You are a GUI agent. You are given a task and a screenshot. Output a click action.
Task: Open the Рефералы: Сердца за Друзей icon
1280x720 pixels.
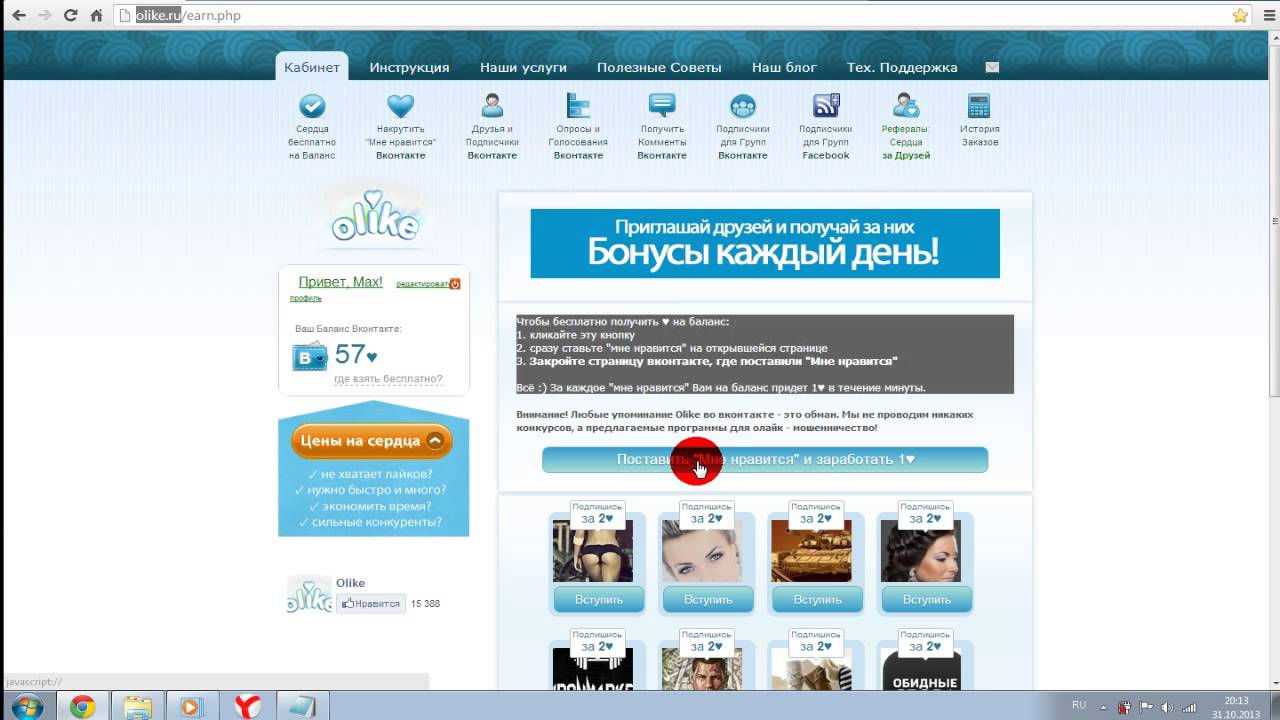pyautogui.click(x=906, y=106)
